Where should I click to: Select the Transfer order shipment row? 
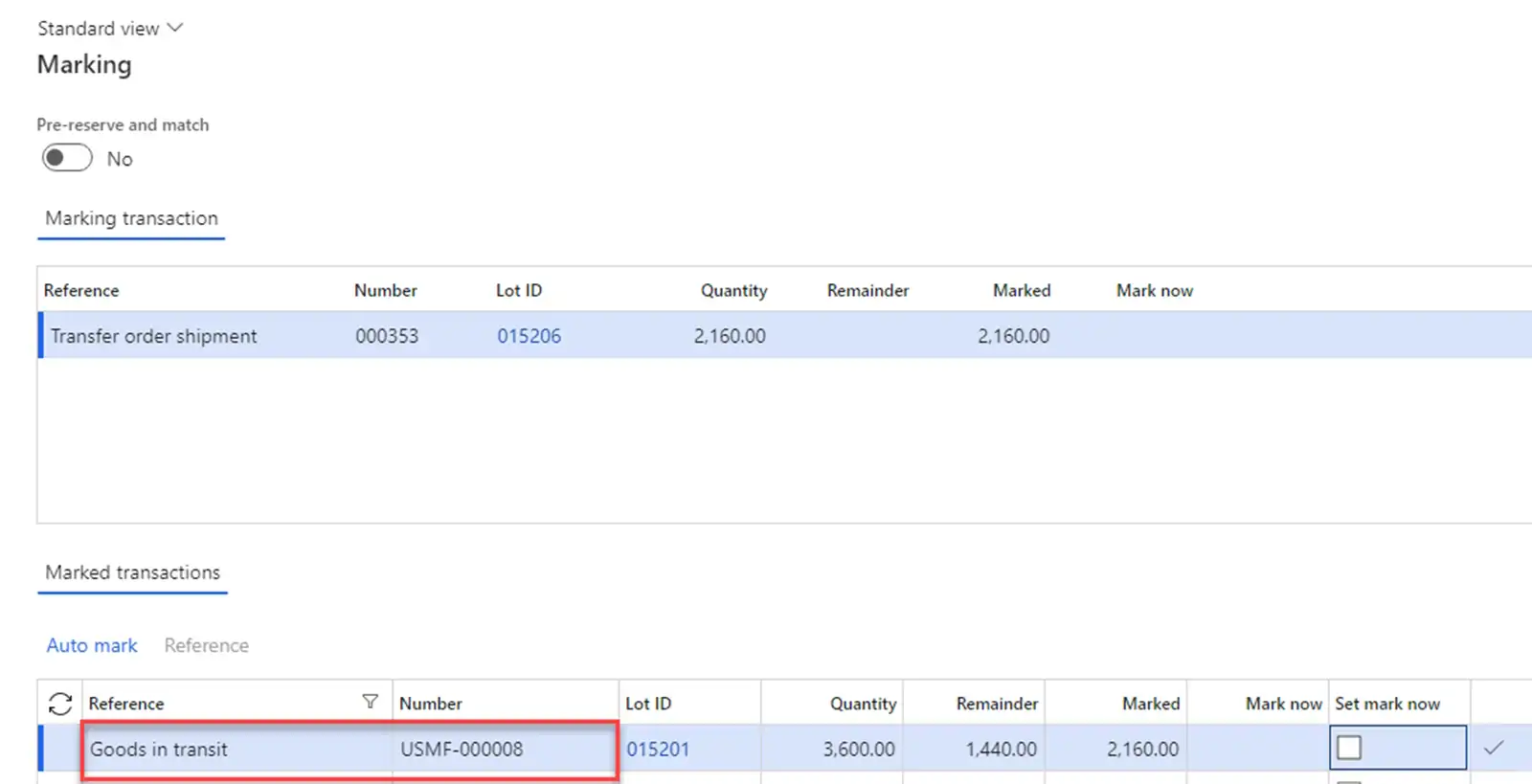pos(153,336)
